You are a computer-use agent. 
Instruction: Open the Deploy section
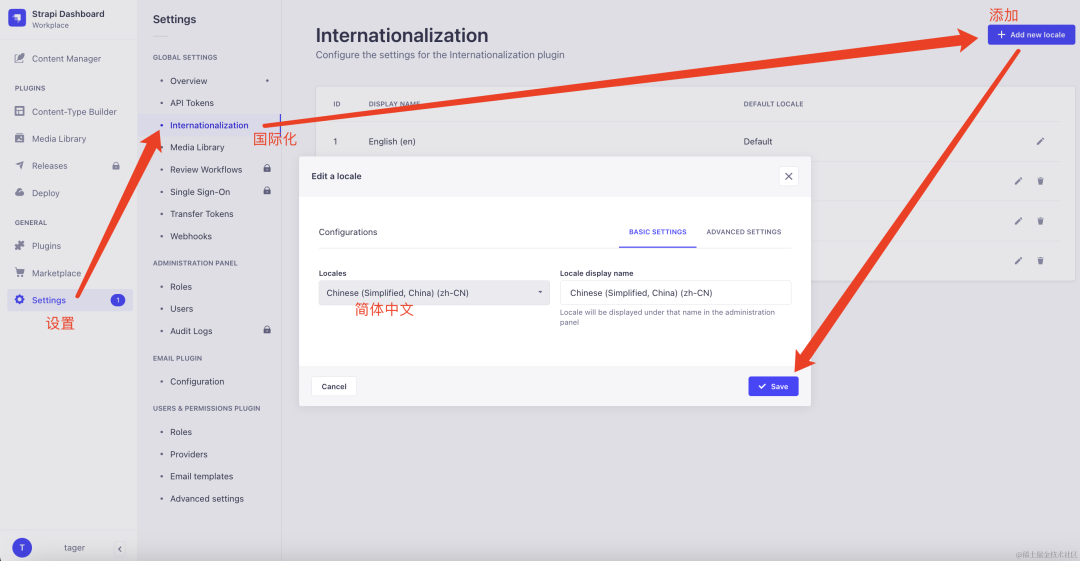tap(38, 193)
